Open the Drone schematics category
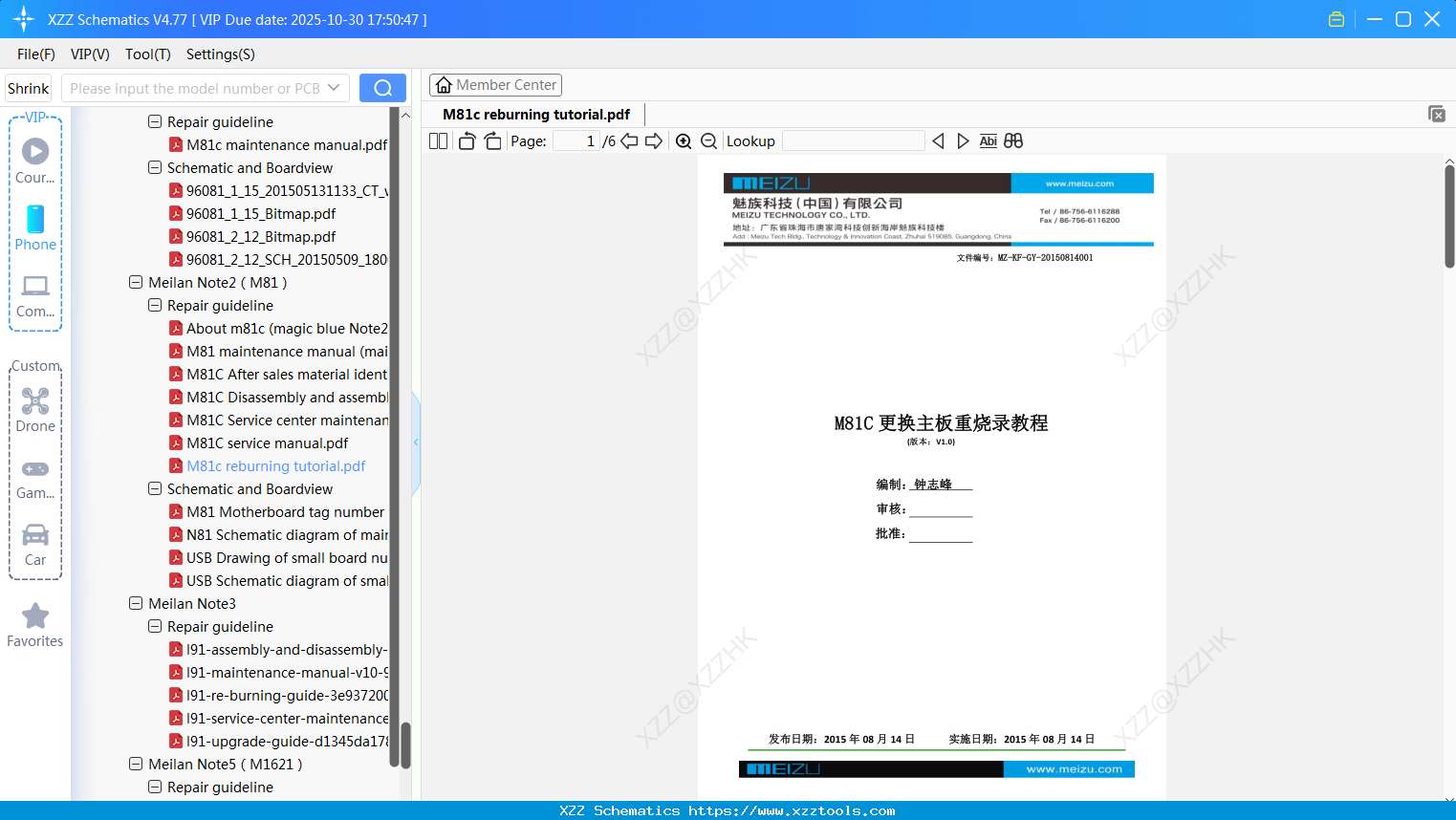Screen dimensions: 1456x820 click(35, 409)
